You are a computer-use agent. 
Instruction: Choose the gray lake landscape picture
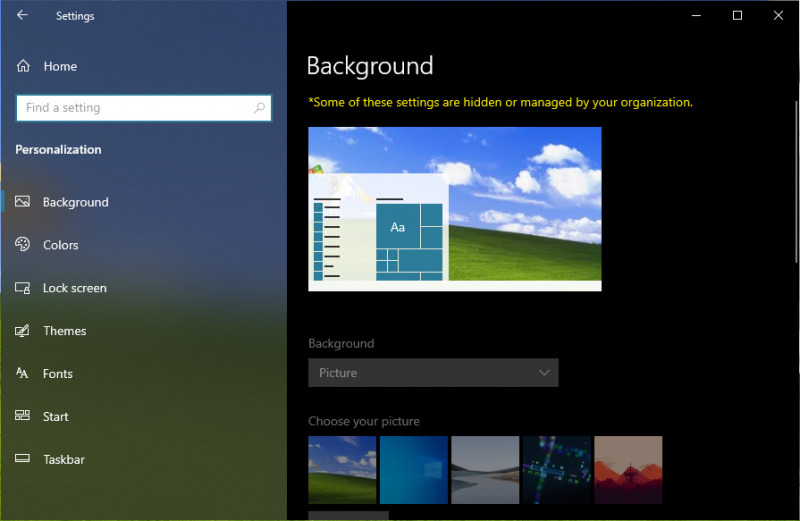(x=485, y=469)
